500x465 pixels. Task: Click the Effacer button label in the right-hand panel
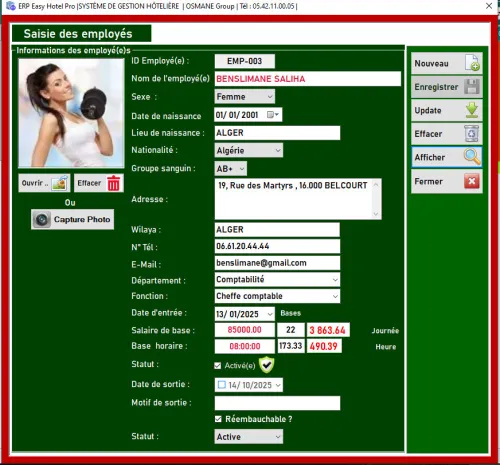click(x=428, y=134)
